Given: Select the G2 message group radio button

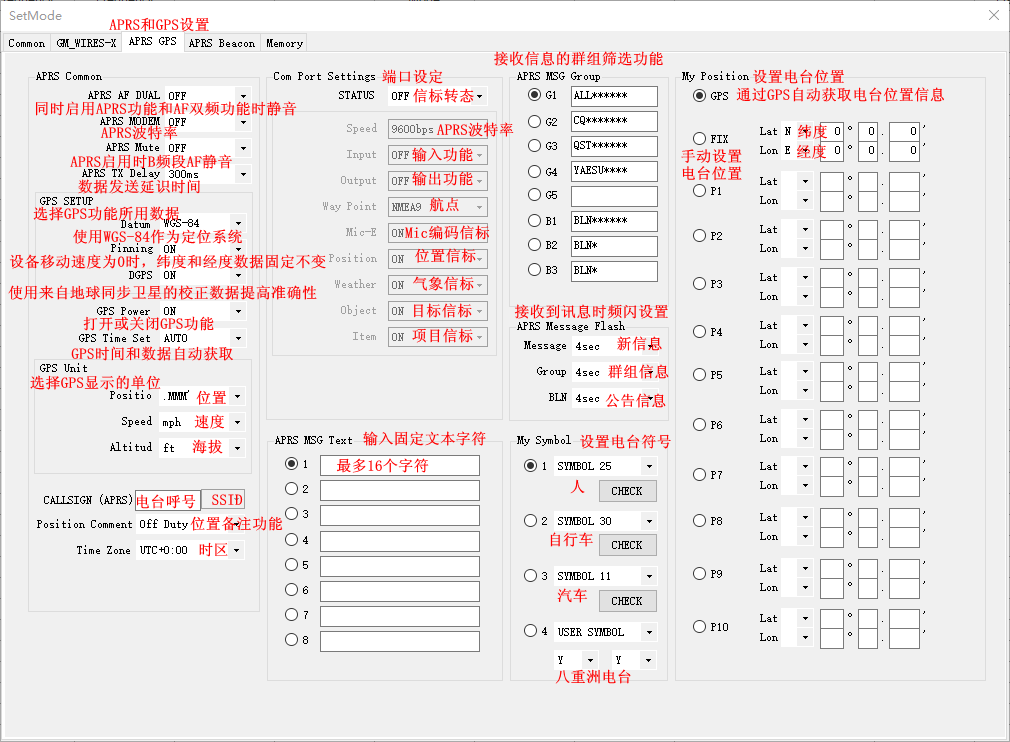Looking at the screenshot, I should pos(535,121).
